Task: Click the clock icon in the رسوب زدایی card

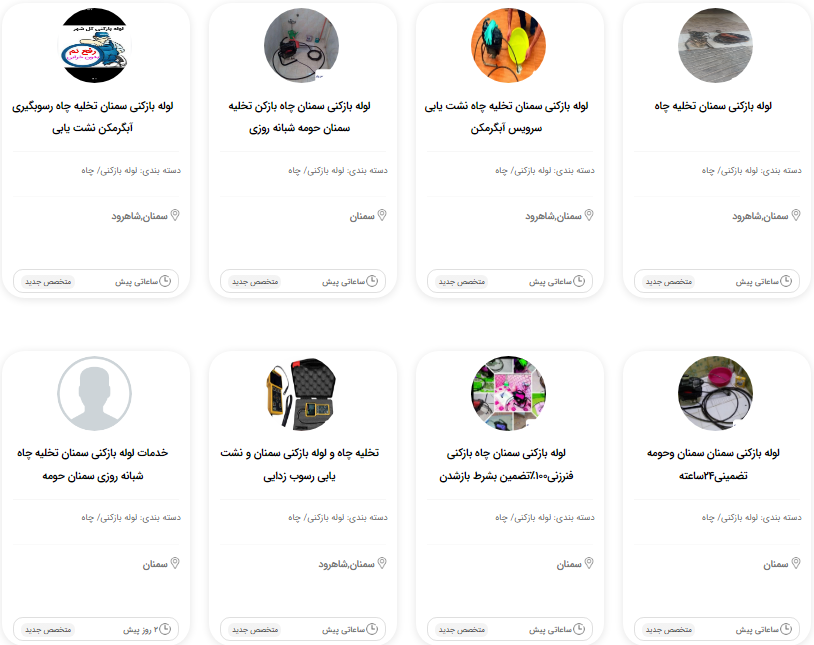Action: click(372, 629)
